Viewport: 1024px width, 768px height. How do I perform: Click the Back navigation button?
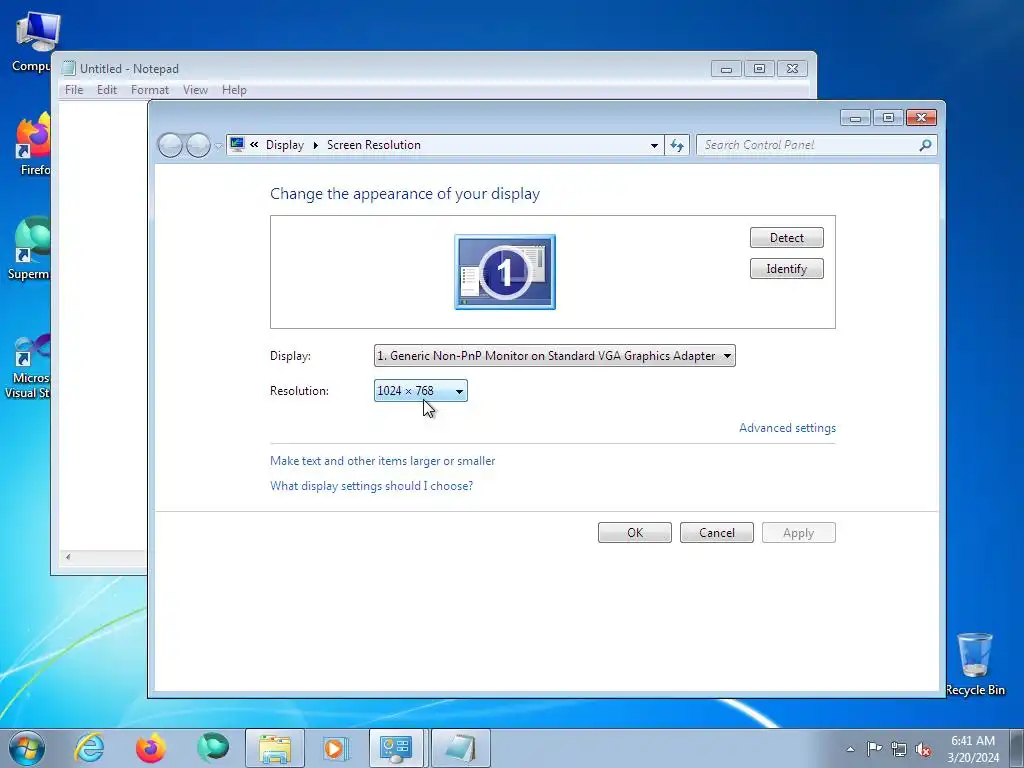pos(170,145)
